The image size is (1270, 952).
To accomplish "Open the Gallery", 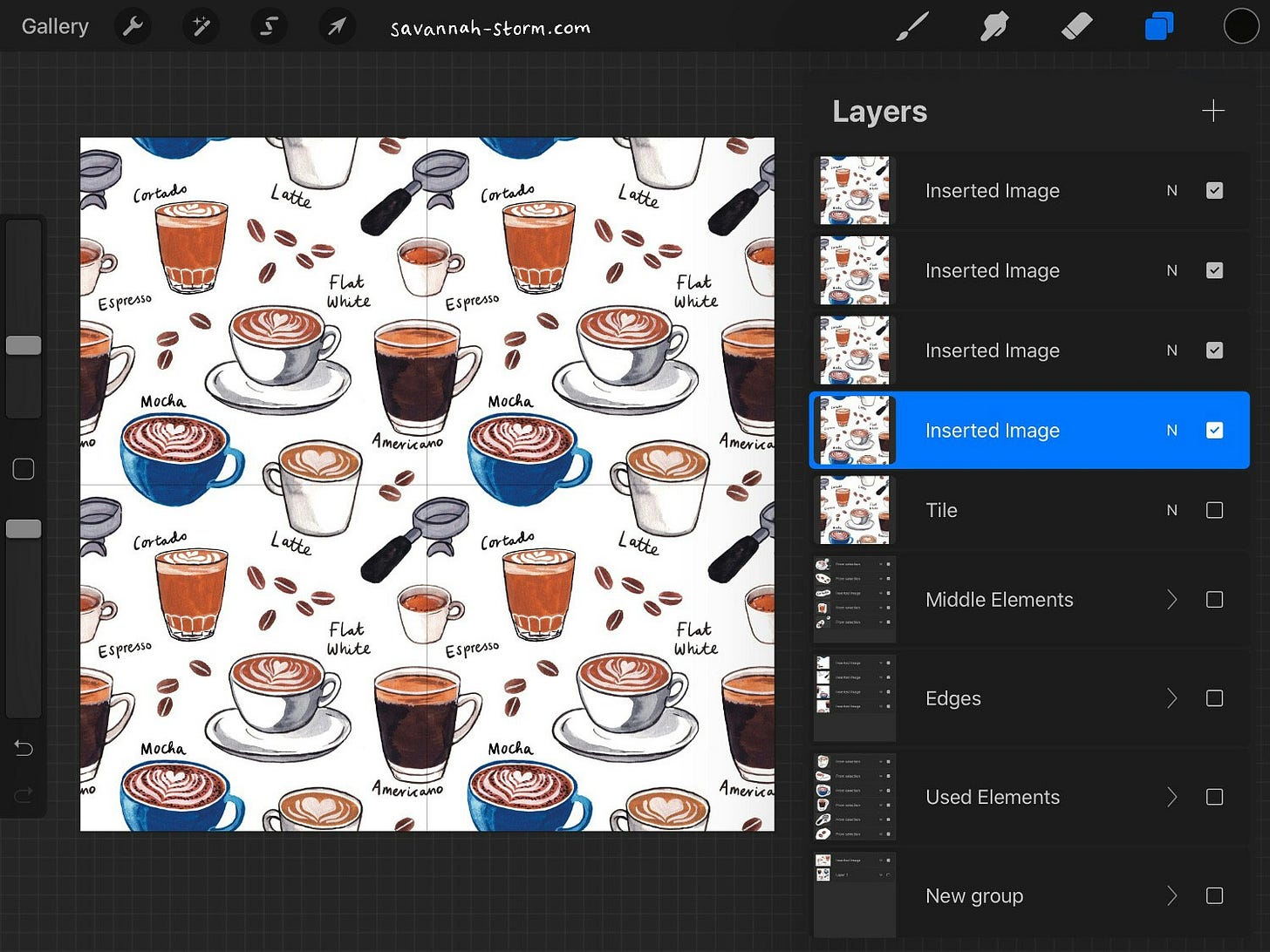I will (54, 26).
